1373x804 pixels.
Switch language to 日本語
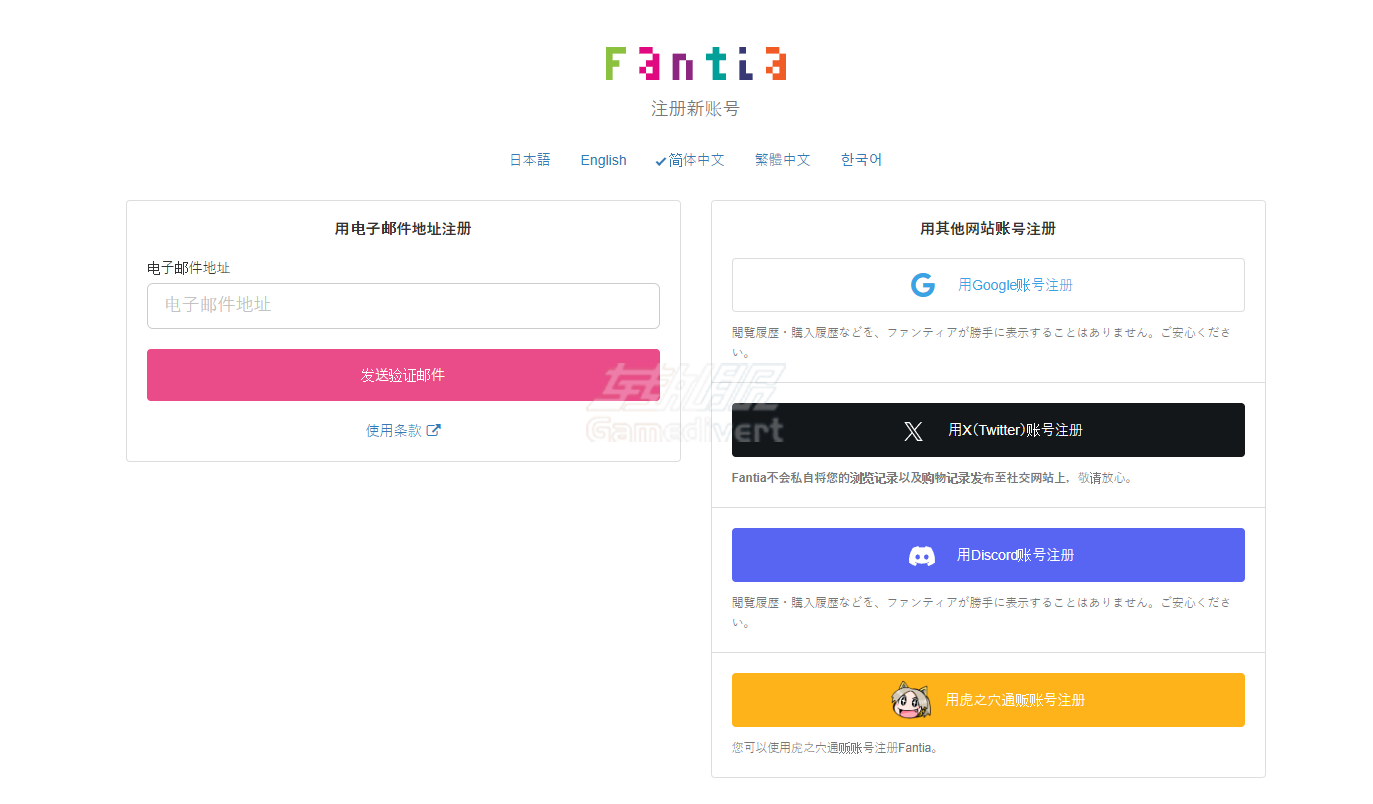tap(530, 160)
